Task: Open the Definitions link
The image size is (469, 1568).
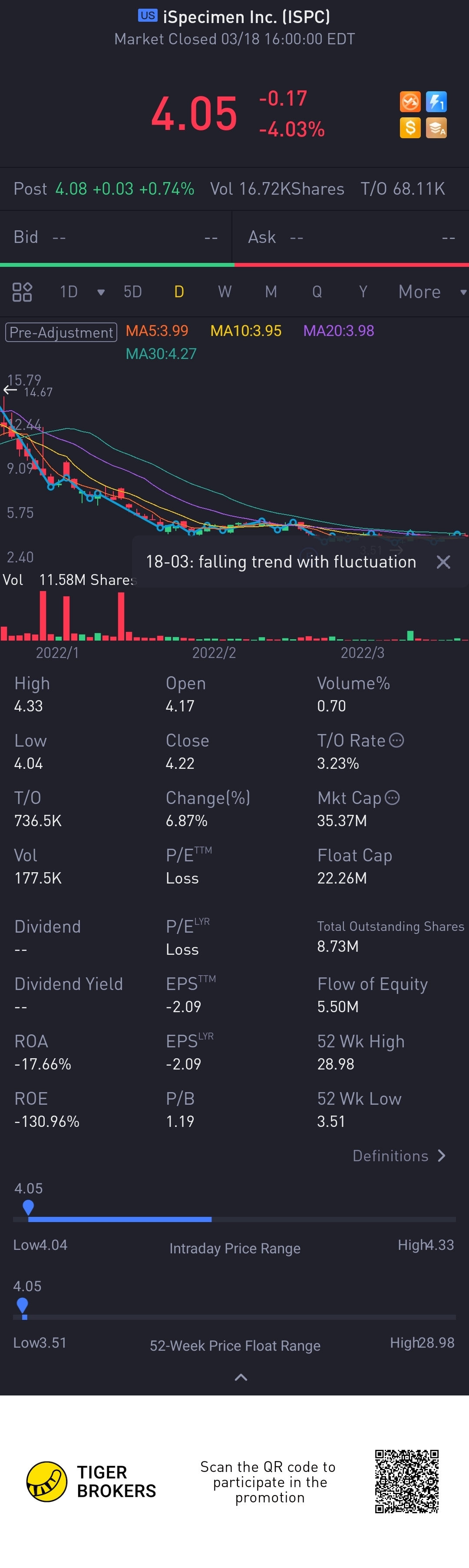Action: (x=399, y=1156)
